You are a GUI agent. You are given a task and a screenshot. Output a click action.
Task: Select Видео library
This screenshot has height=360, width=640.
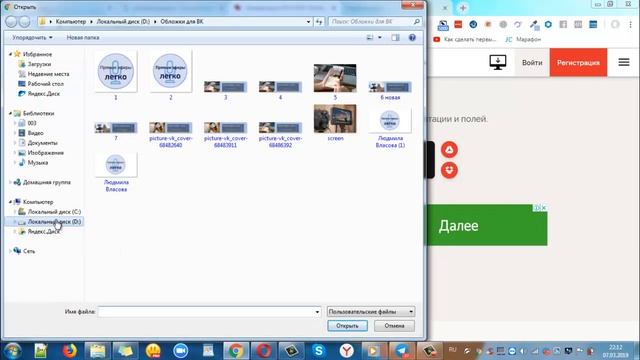[35, 133]
